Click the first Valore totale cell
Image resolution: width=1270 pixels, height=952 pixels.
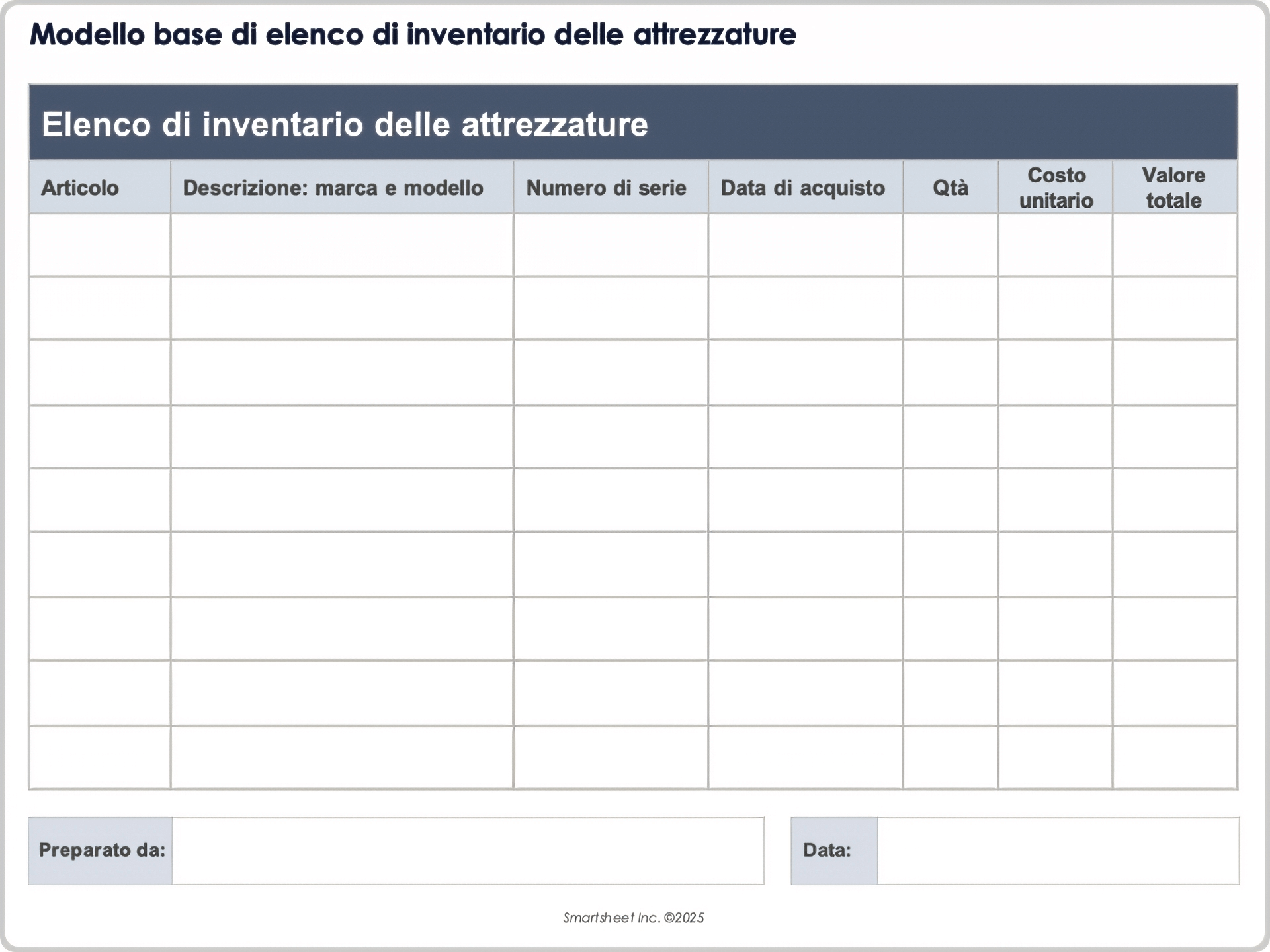click(1174, 245)
